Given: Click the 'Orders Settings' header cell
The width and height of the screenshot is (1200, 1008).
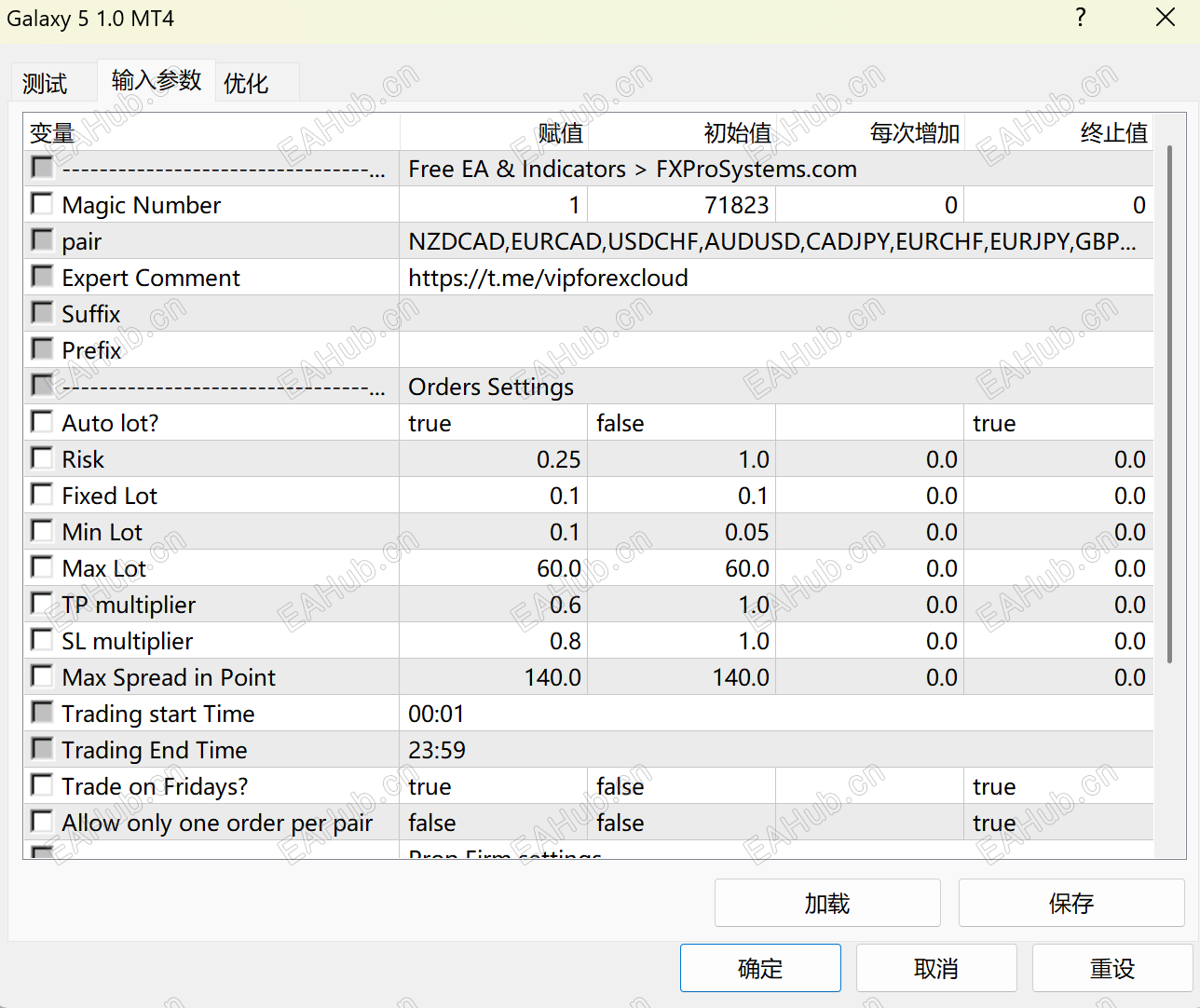Looking at the screenshot, I should pyautogui.click(x=777, y=387).
